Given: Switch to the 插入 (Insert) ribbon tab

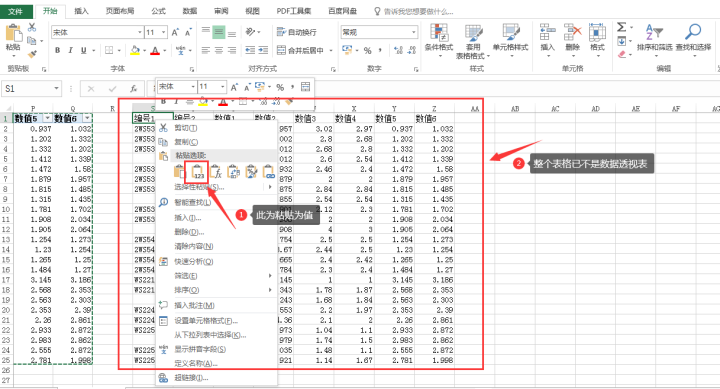Looking at the screenshot, I should coord(81,11).
